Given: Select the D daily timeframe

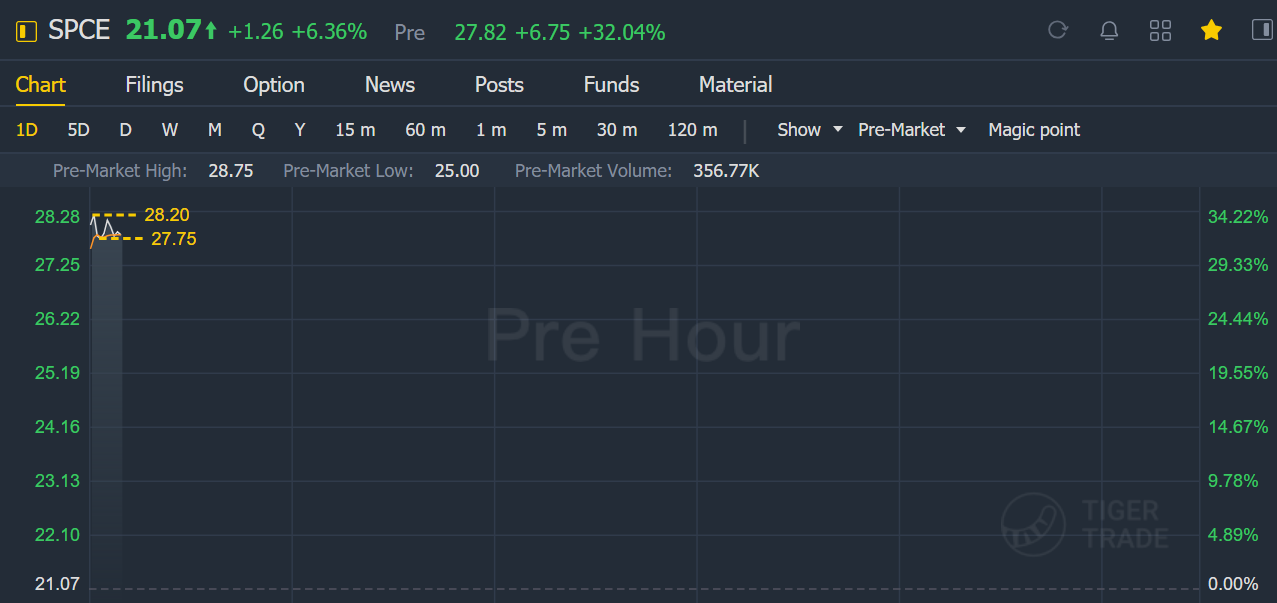Looking at the screenshot, I should tap(125, 130).
